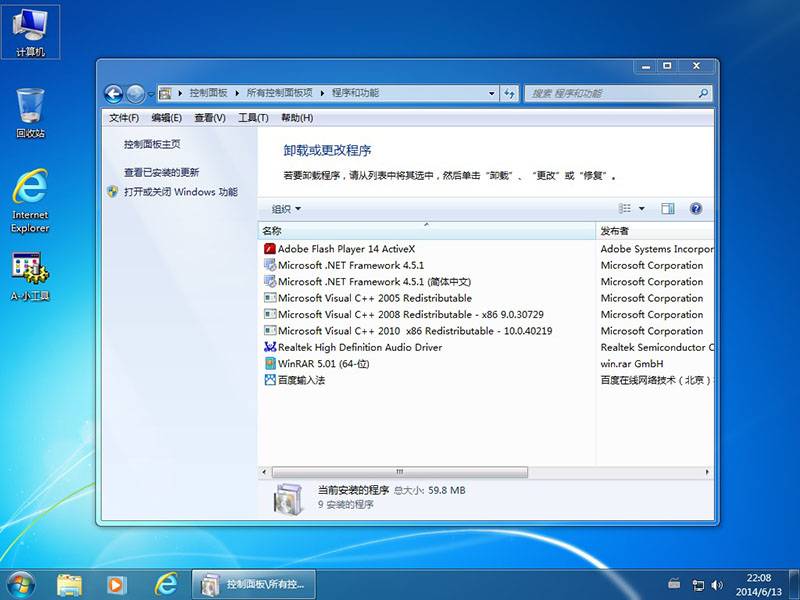Click the Realtek Audio Driver icon
Image resolution: width=800 pixels, height=600 pixels.
click(x=270, y=347)
